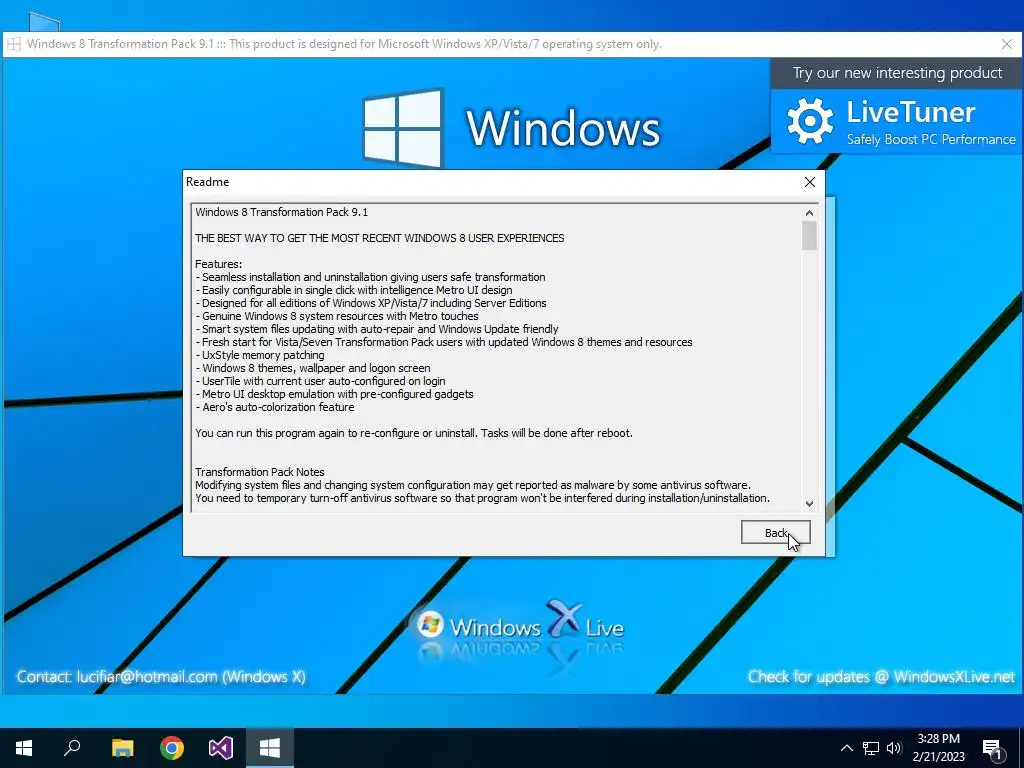Open File Explorer from taskbar
This screenshot has width=1024, height=768.
tap(122, 748)
